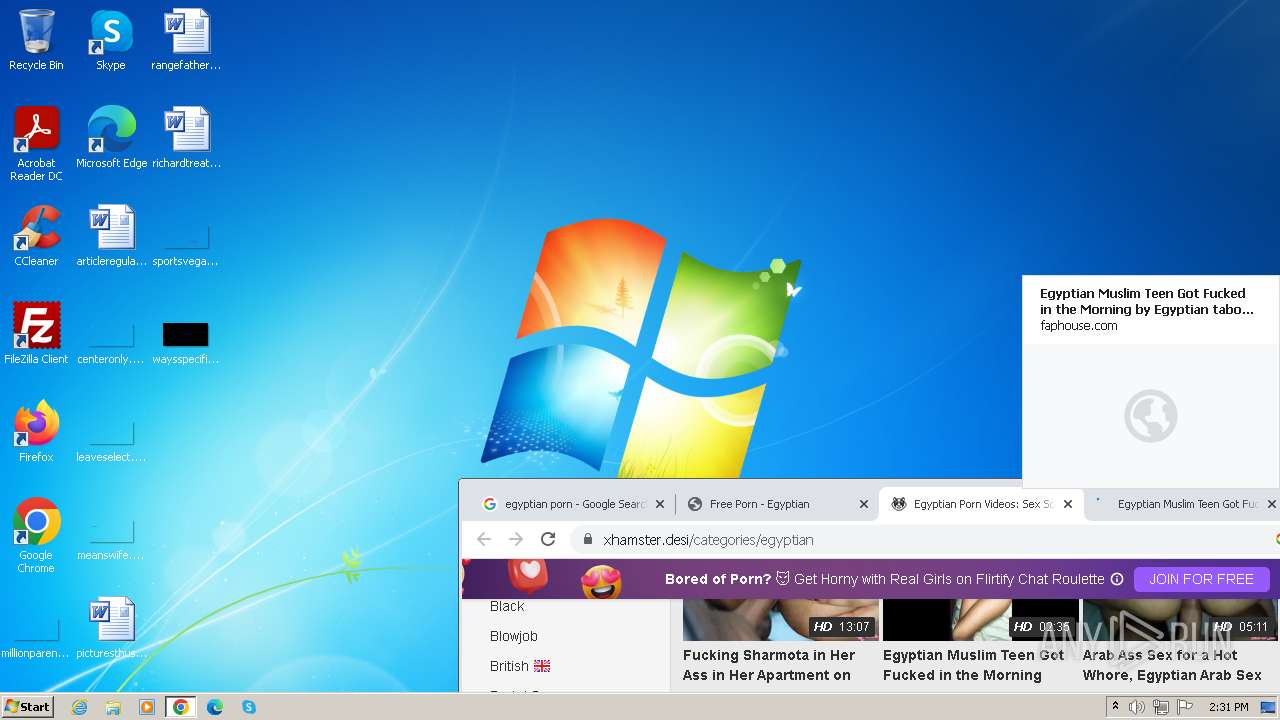Screen dimensions: 1280x720
Task: Open CCleaner desktop shortcut
Action: 36,236
